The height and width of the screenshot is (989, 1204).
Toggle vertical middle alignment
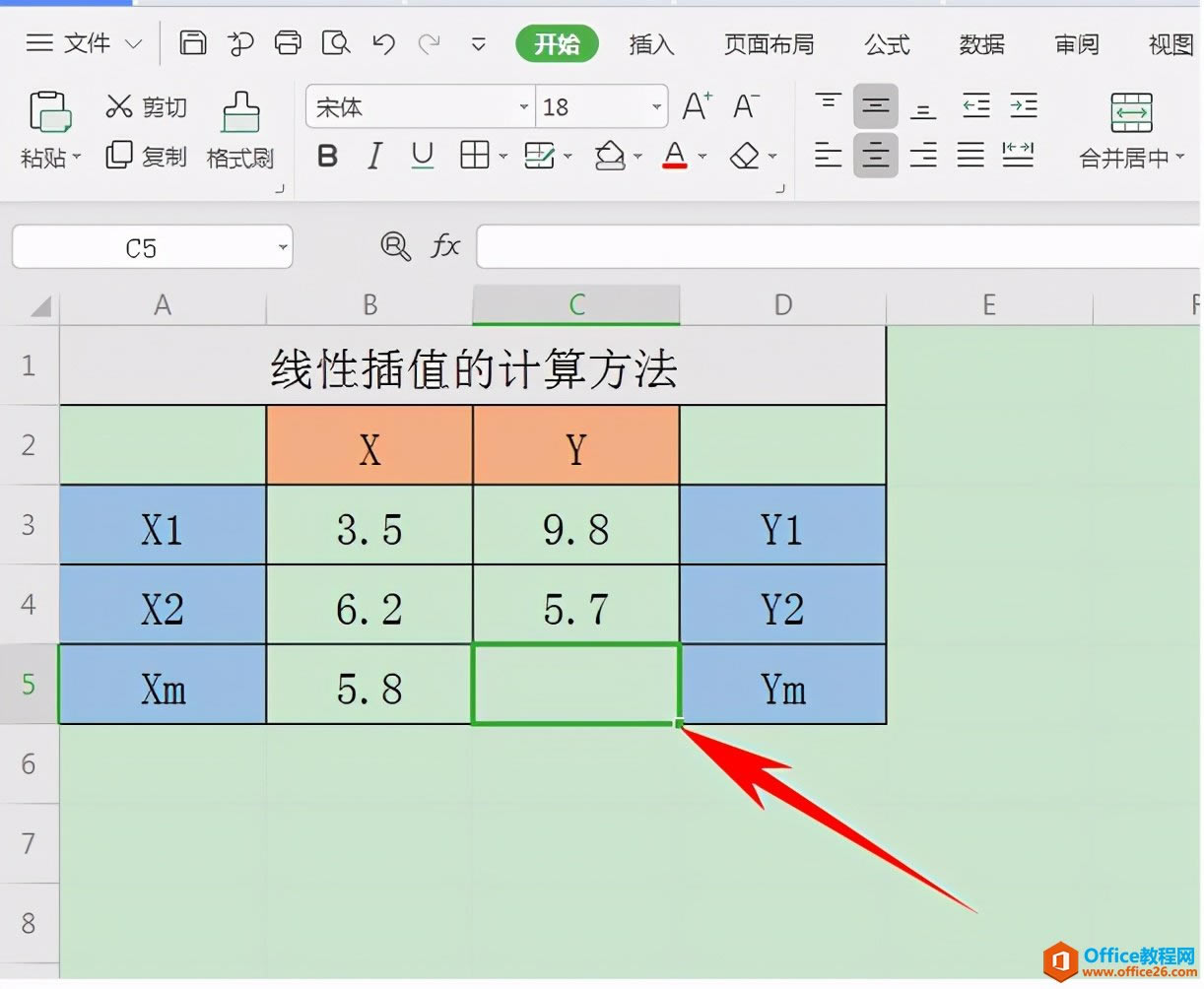click(876, 105)
